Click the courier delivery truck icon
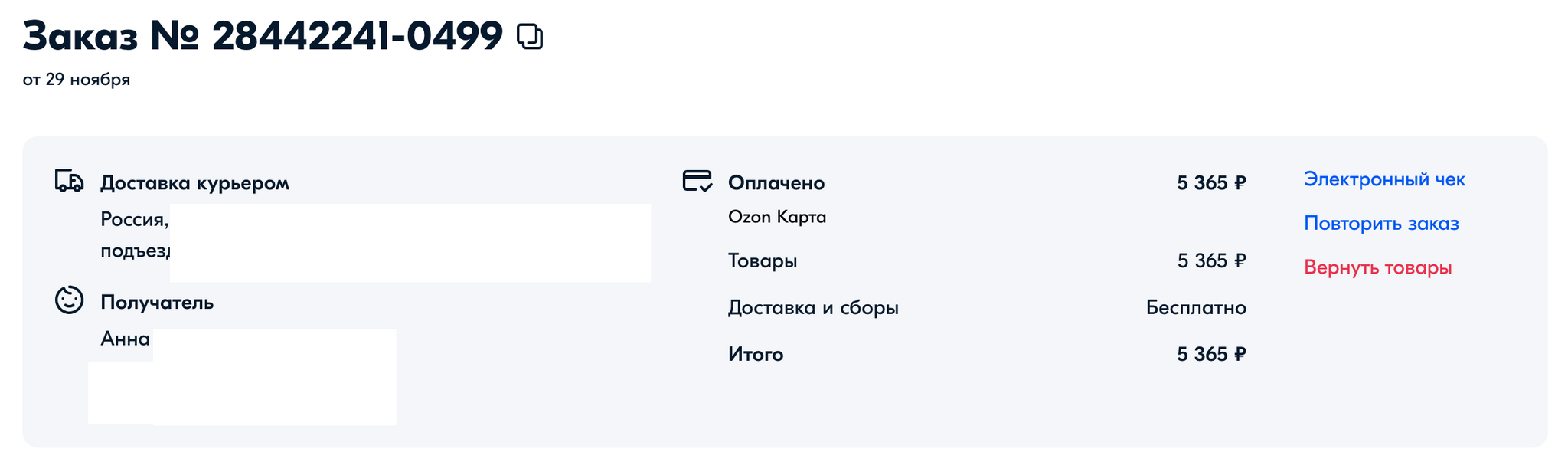 point(69,182)
